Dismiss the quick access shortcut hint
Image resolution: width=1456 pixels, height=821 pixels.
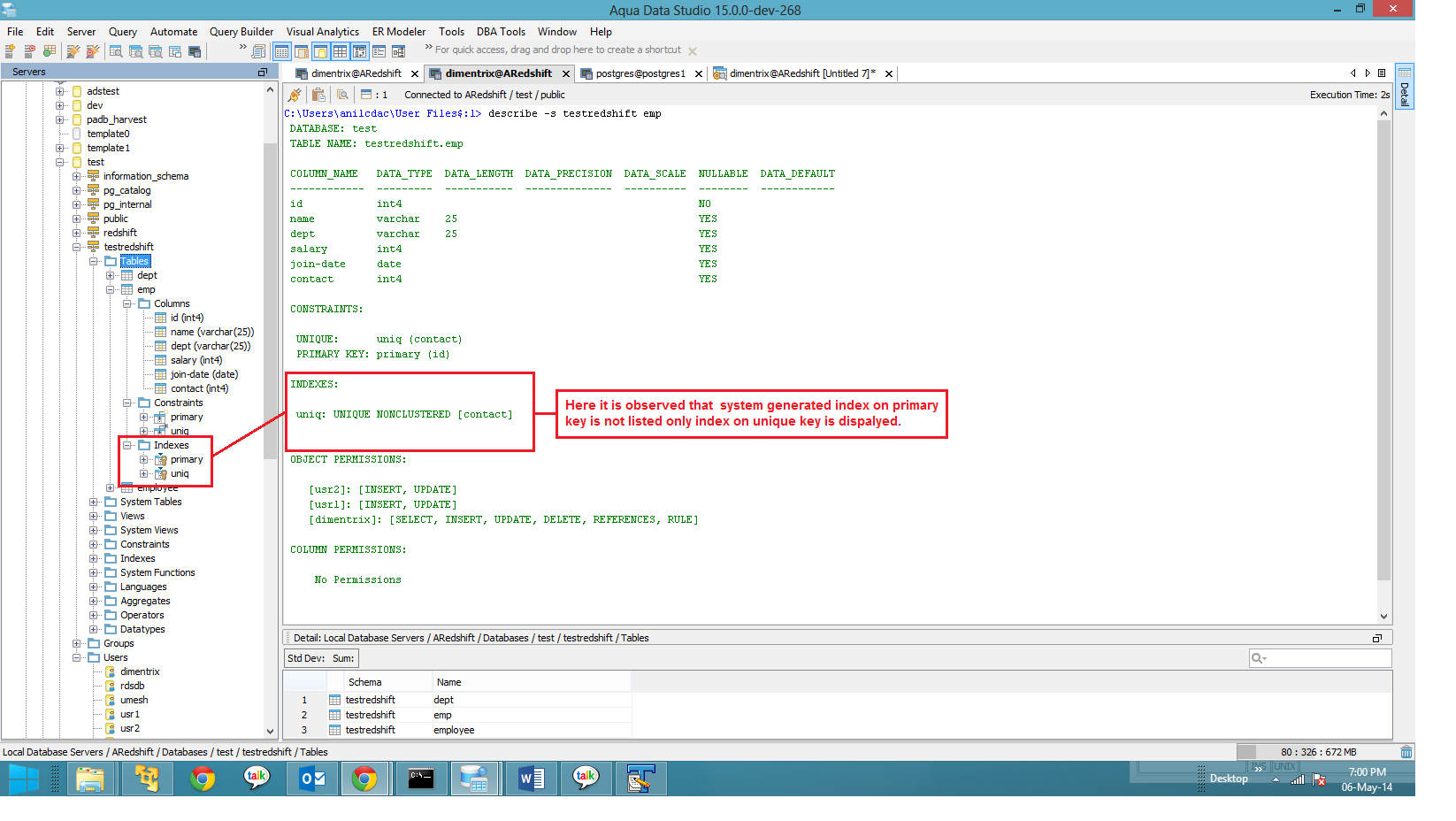coord(693,51)
